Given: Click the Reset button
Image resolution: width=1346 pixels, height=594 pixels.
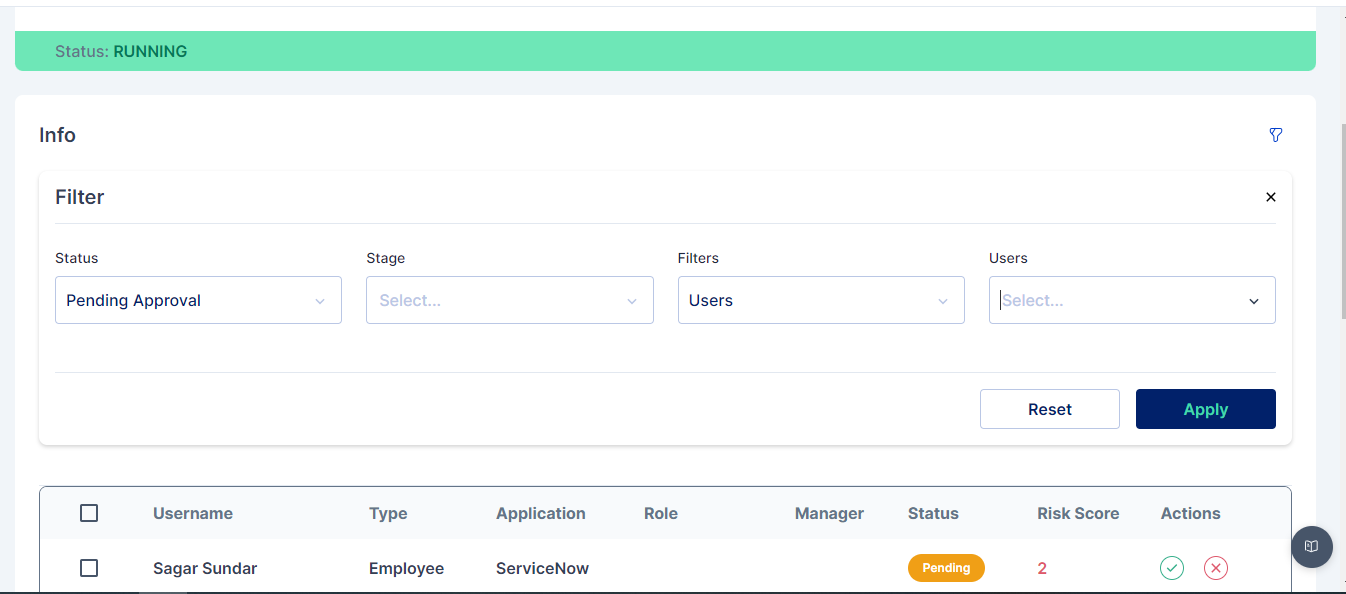Looking at the screenshot, I should pyautogui.click(x=1049, y=409).
